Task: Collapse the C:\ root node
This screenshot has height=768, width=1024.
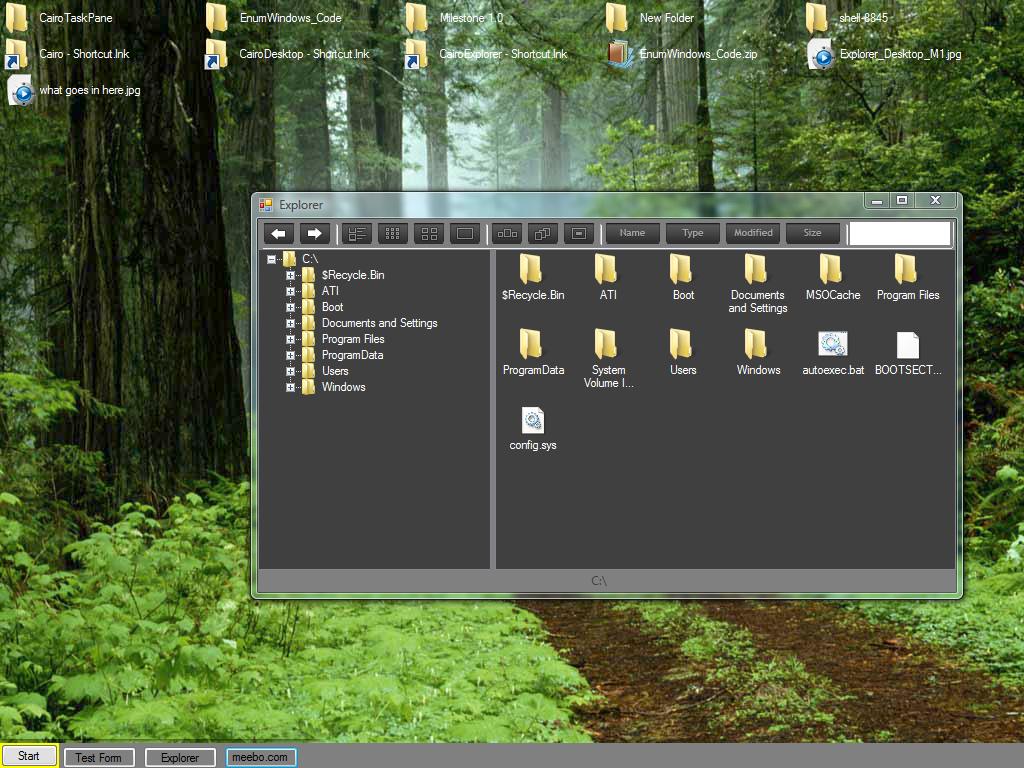Action: point(270,258)
